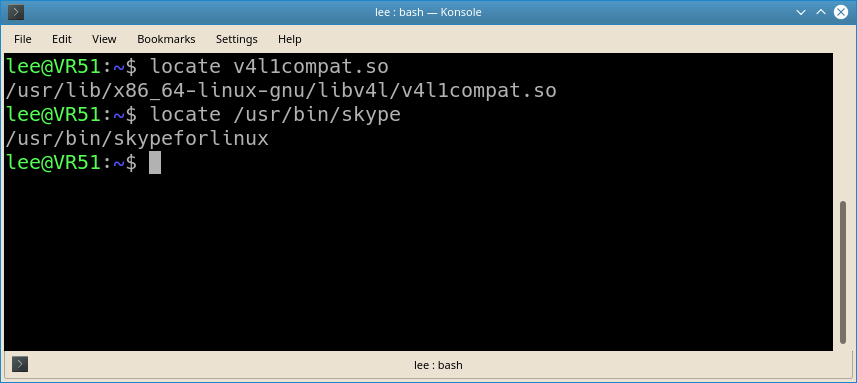Open the Bookmarks menu
The height and width of the screenshot is (383, 857).
[x=166, y=39]
